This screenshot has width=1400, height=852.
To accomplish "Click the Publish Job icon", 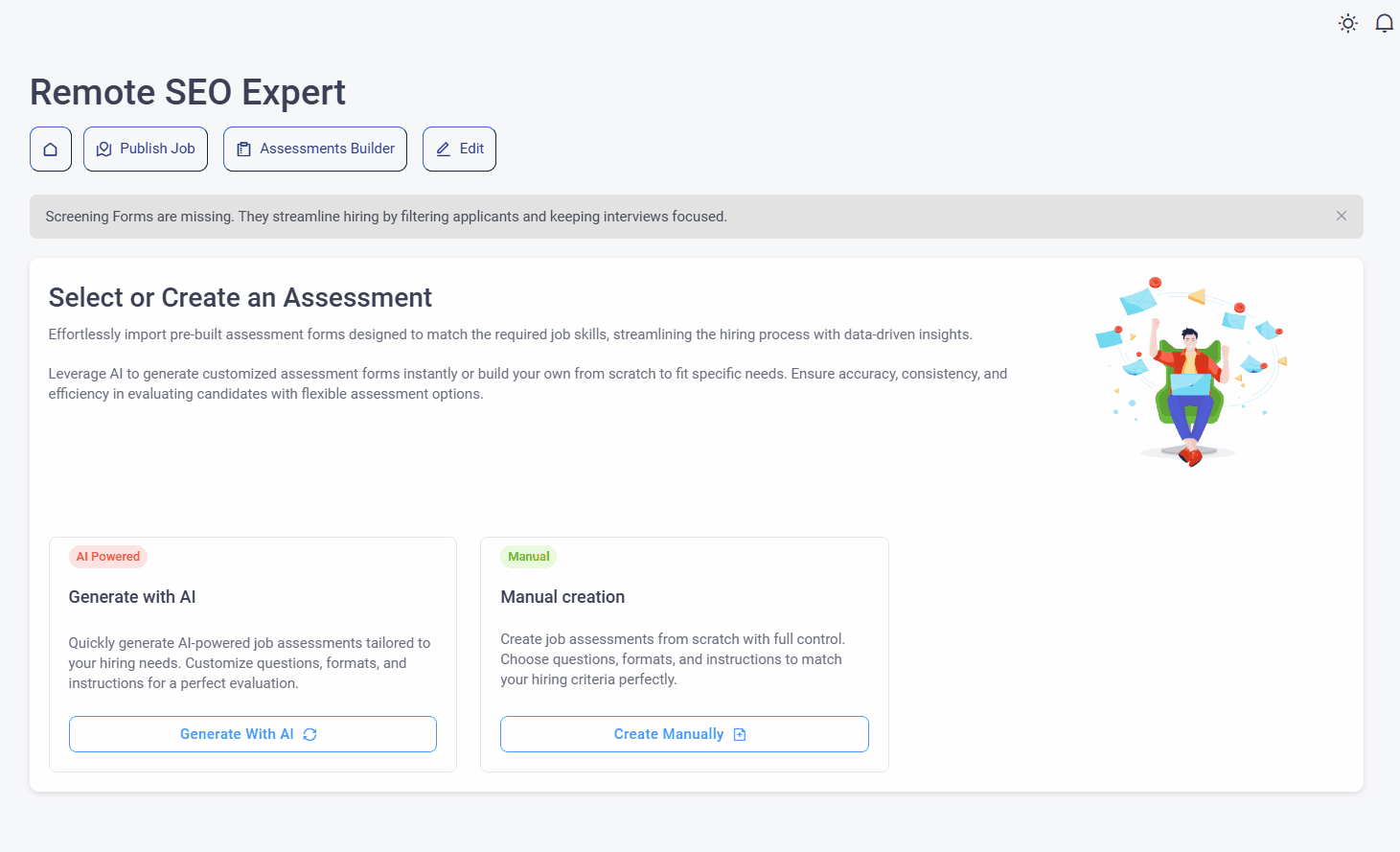I will pos(104,150).
